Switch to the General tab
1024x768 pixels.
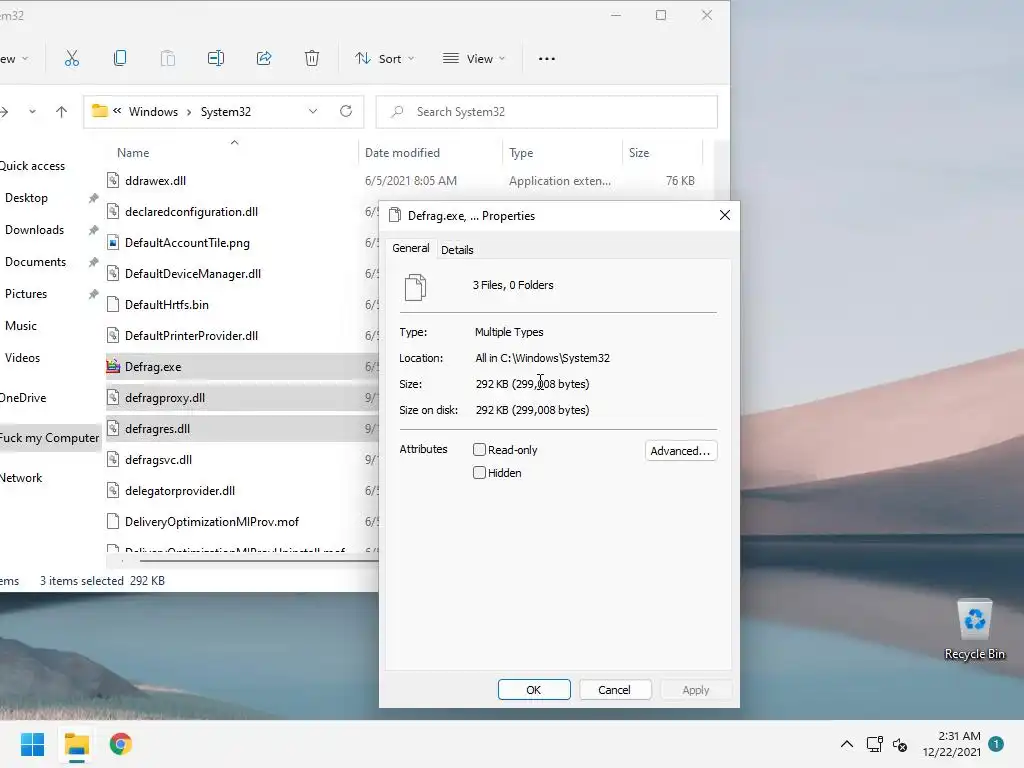coord(411,248)
